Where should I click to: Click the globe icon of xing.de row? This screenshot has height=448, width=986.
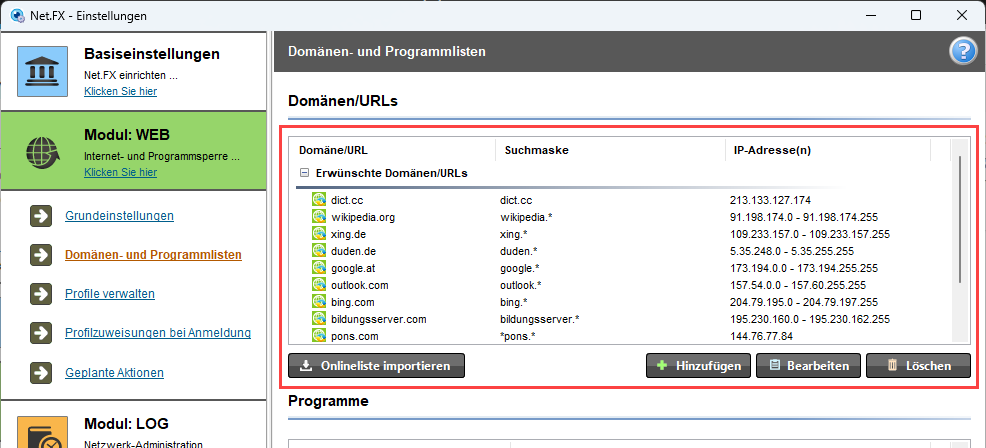pos(319,234)
